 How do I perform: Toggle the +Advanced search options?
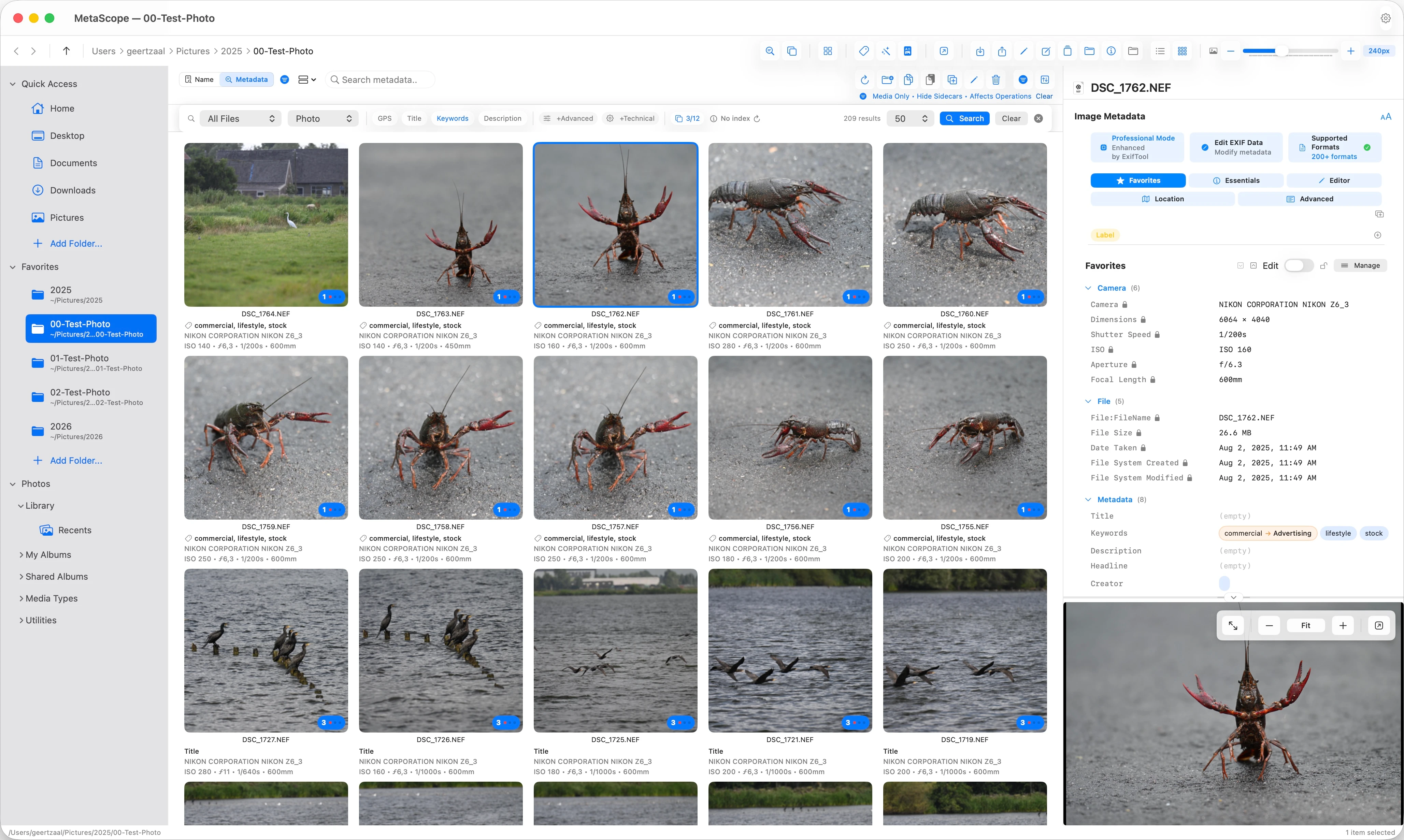pyautogui.click(x=568, y=118)
